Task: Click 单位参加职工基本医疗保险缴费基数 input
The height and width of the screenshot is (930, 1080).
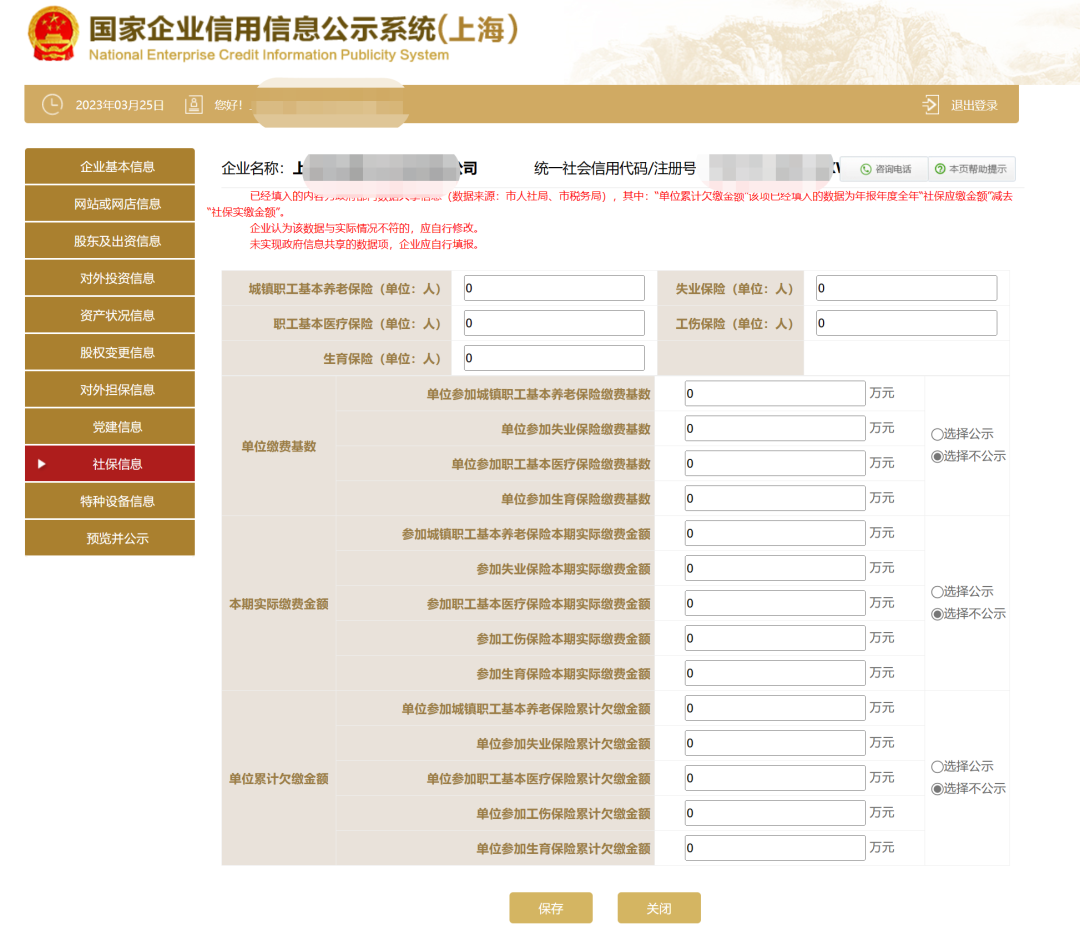Action: point(775,464)
